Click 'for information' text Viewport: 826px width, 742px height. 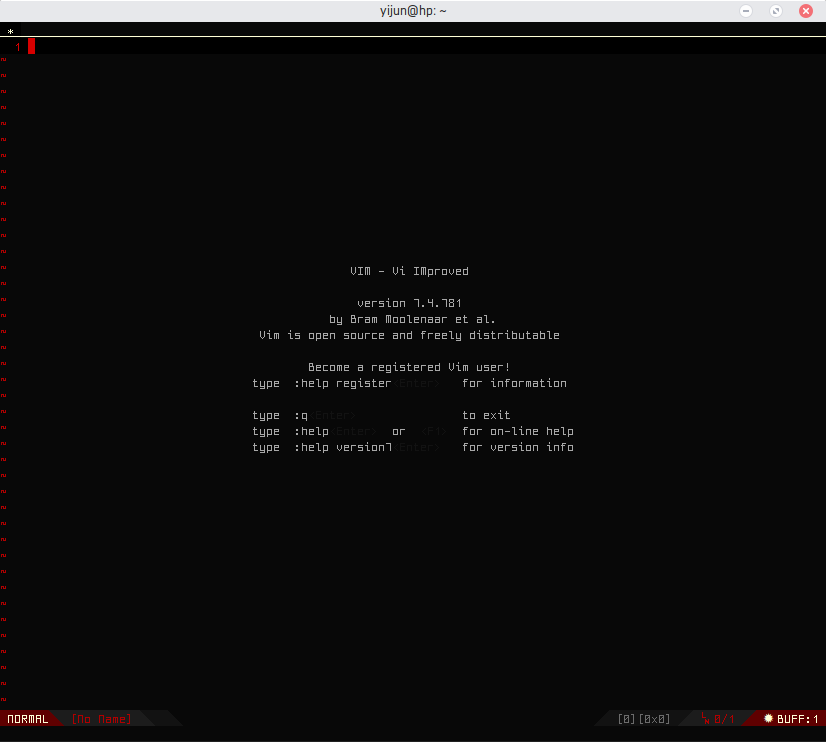tap(514, 383)
